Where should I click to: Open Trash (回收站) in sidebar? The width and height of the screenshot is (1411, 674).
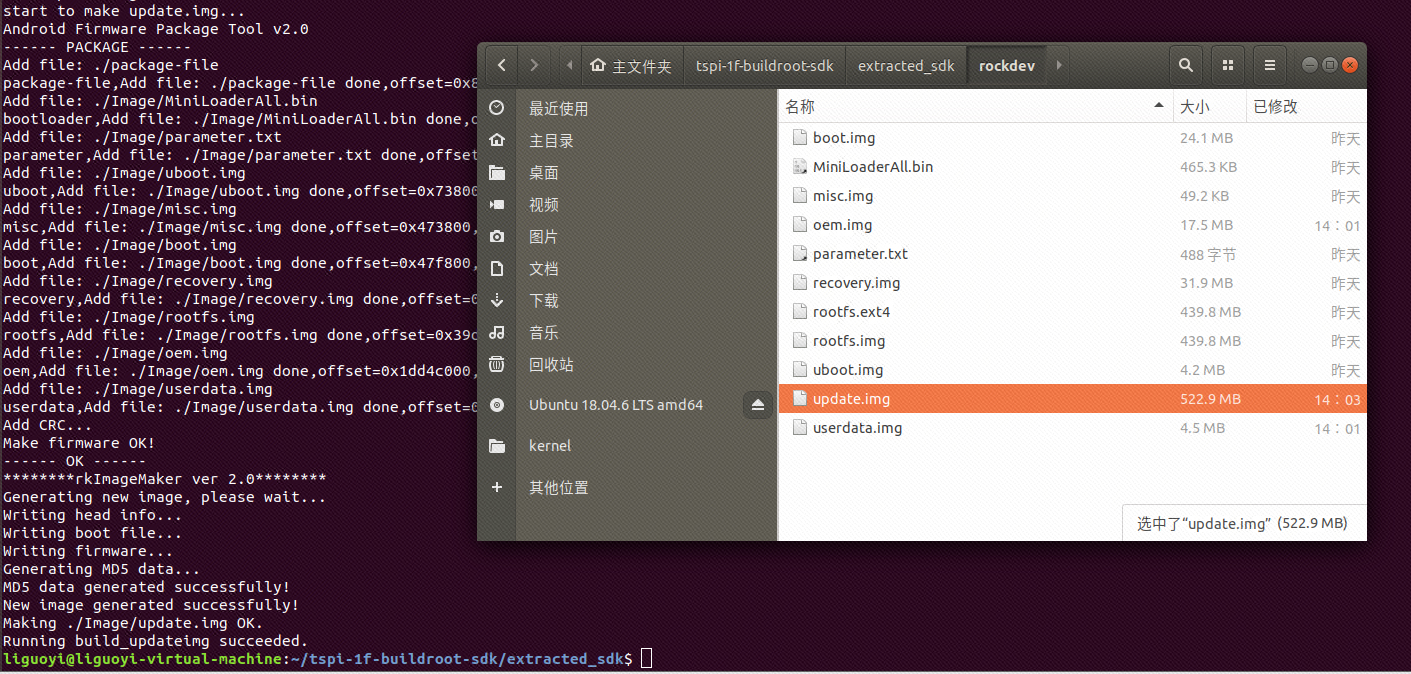tap(551, 365)
